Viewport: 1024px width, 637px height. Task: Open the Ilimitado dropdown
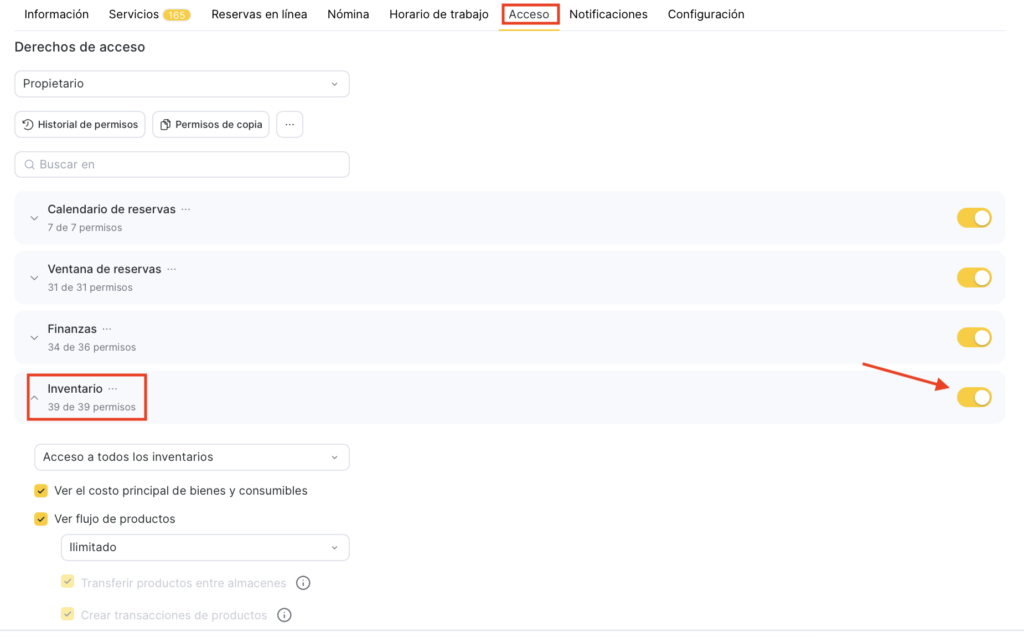click(x=205, y=548)
